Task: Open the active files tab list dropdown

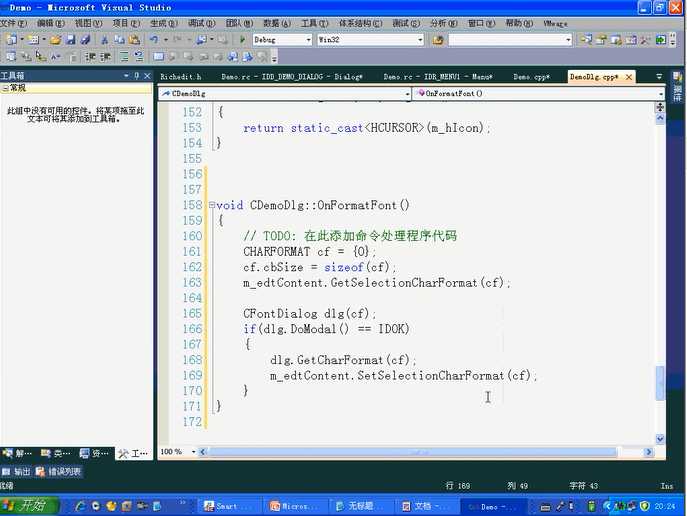Action: (x=659, y=76)
